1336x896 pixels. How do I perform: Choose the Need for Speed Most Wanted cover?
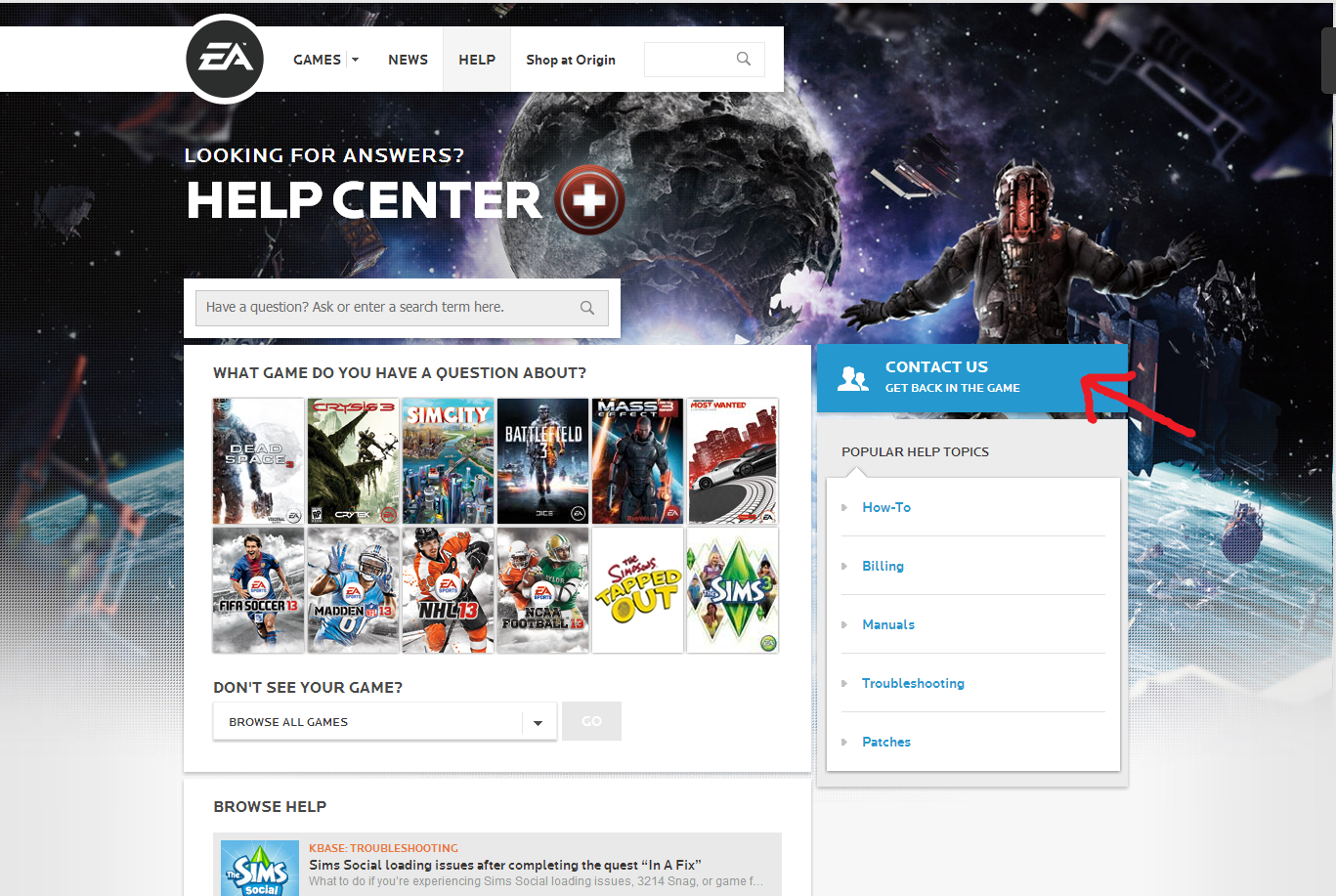pos(732,461)
